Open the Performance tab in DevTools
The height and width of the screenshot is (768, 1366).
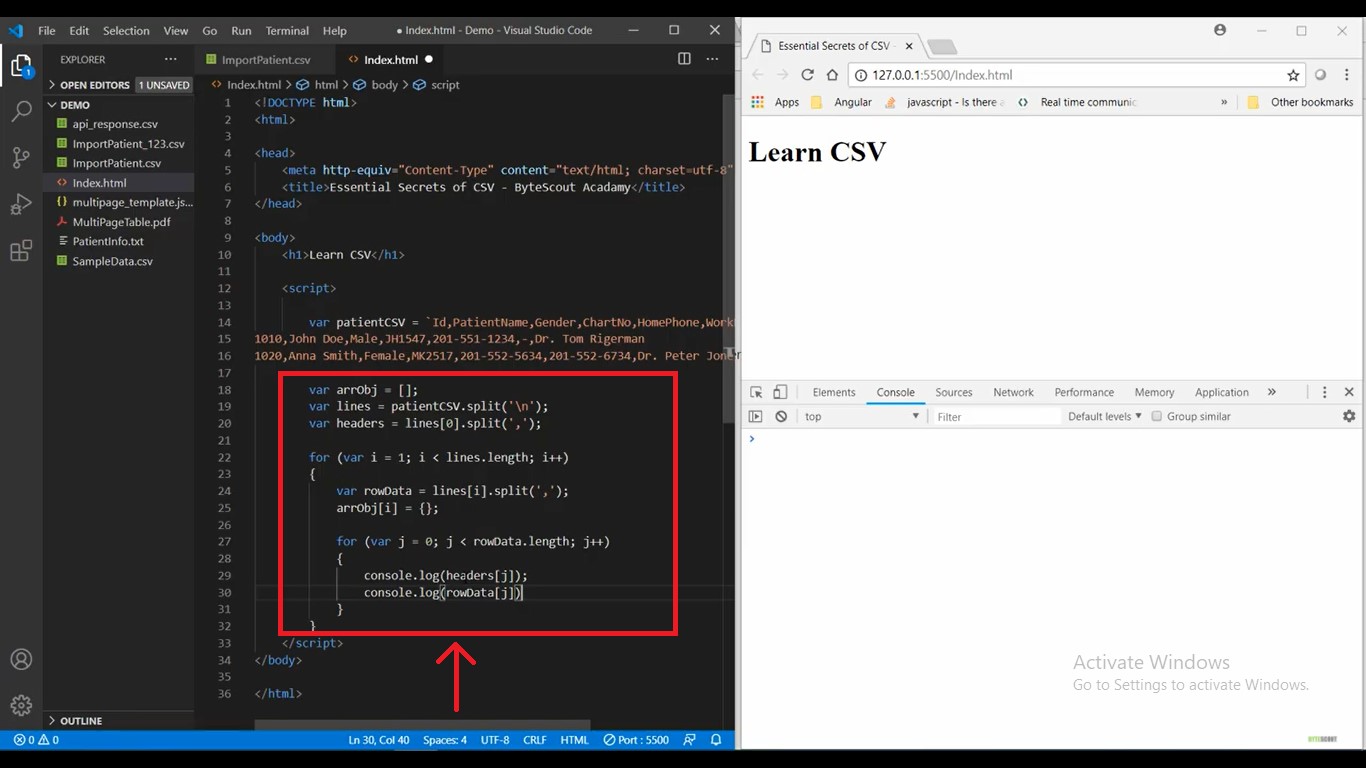1084,392
